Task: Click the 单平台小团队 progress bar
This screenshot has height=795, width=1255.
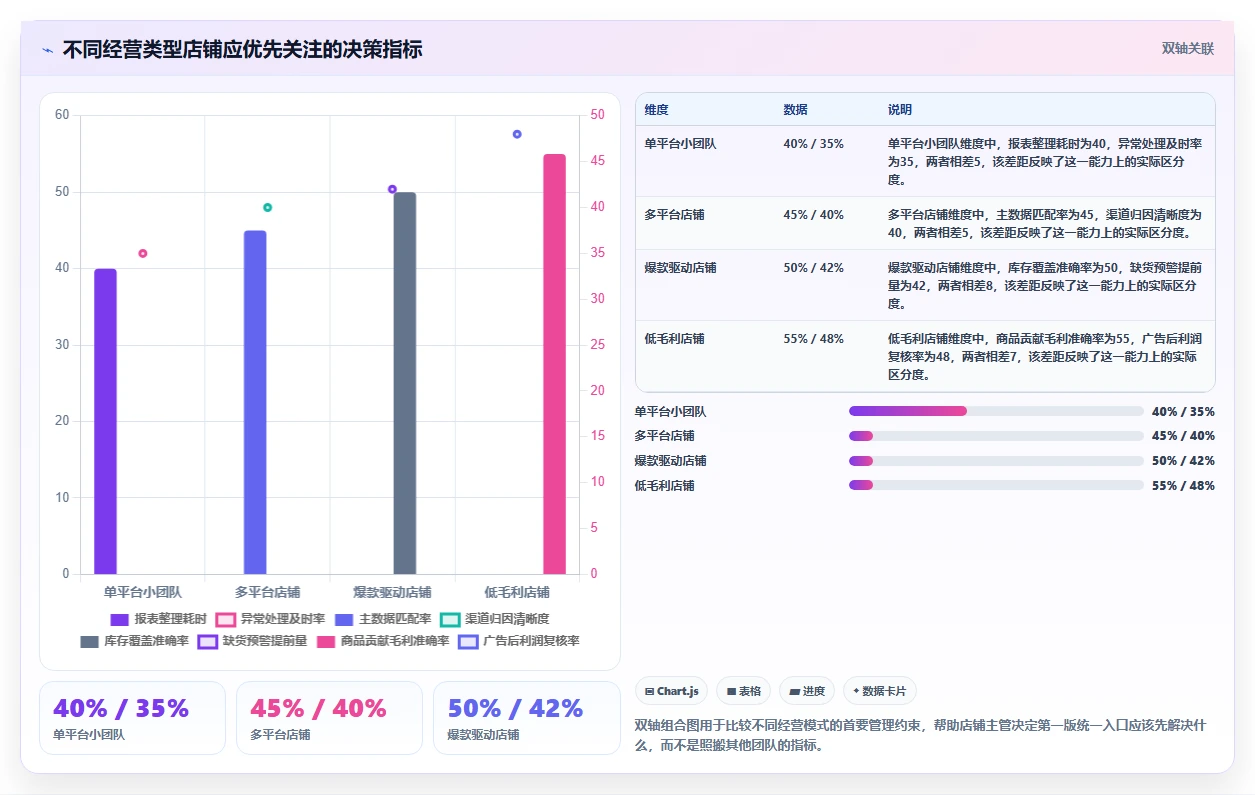Action: pyautogui.click(x=996, y=411)
